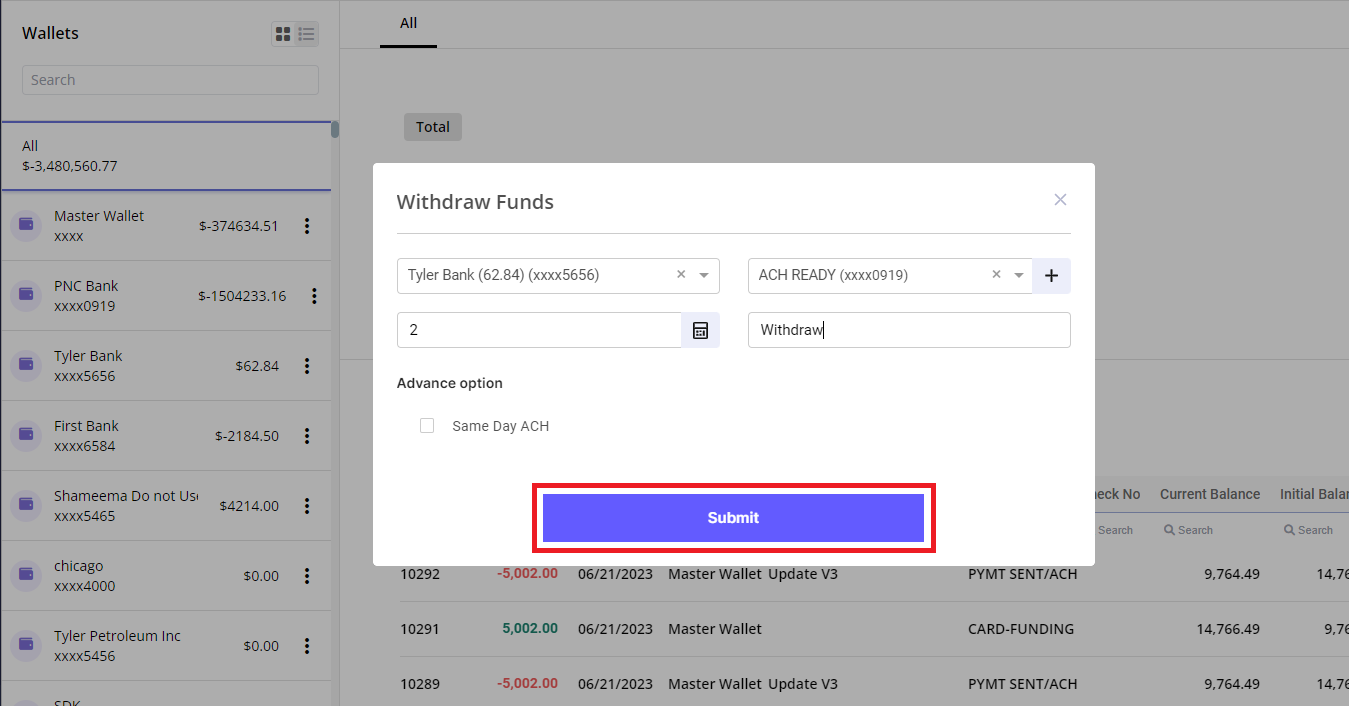Click the chicago wallet icon
Screen dimensions: 1349x706
pos(25,576)
